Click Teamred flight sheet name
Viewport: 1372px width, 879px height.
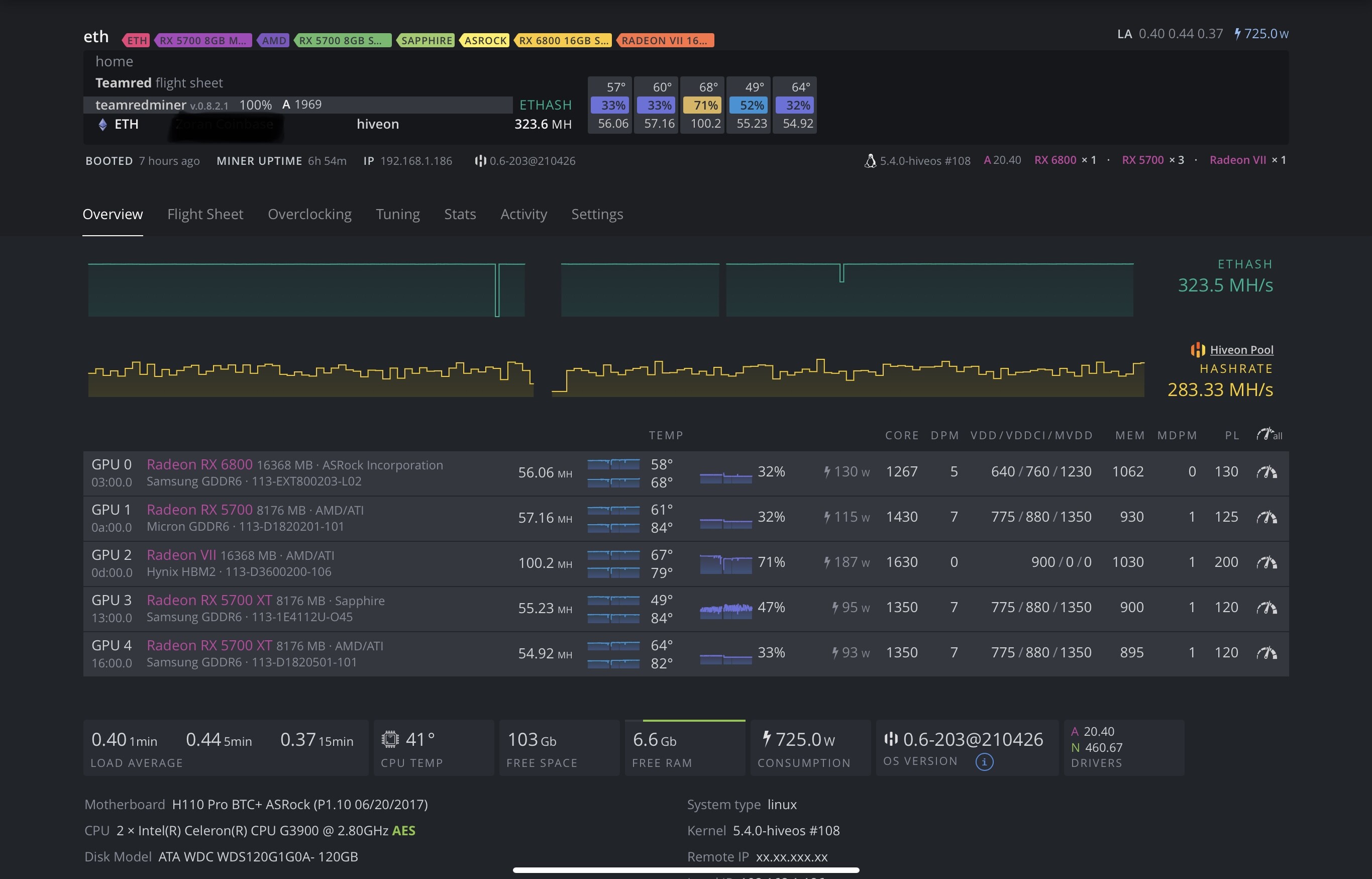[x=159, y=83]
